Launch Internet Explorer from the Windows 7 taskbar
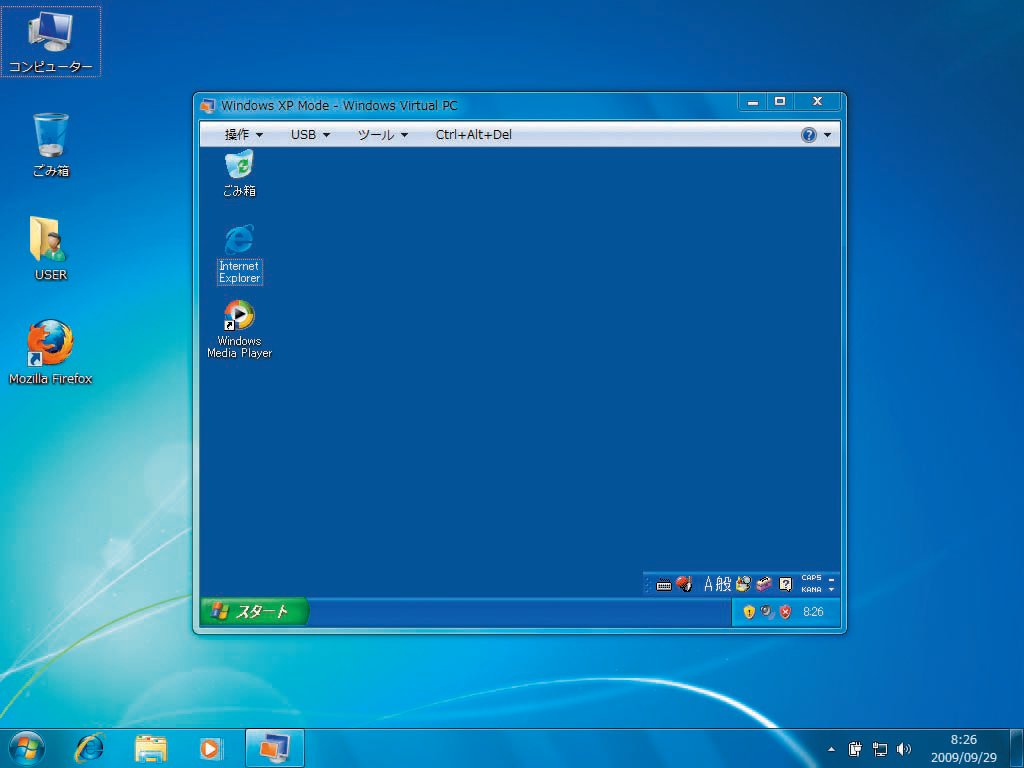This screenshot has width=1024, height=768. pos(89,748)
